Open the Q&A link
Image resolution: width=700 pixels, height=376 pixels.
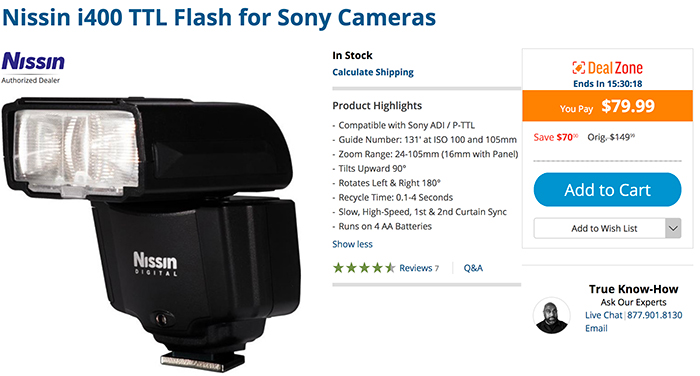(473, 268)
